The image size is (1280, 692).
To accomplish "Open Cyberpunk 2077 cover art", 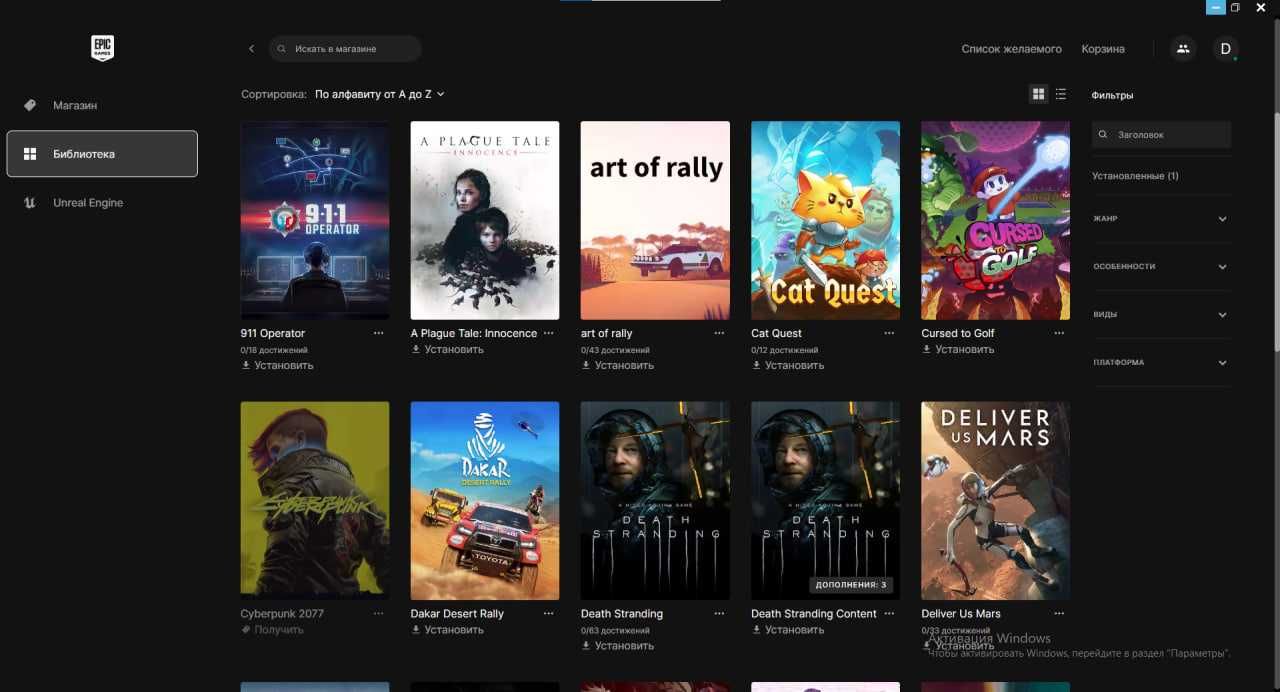I will click(x=315, y=500).
